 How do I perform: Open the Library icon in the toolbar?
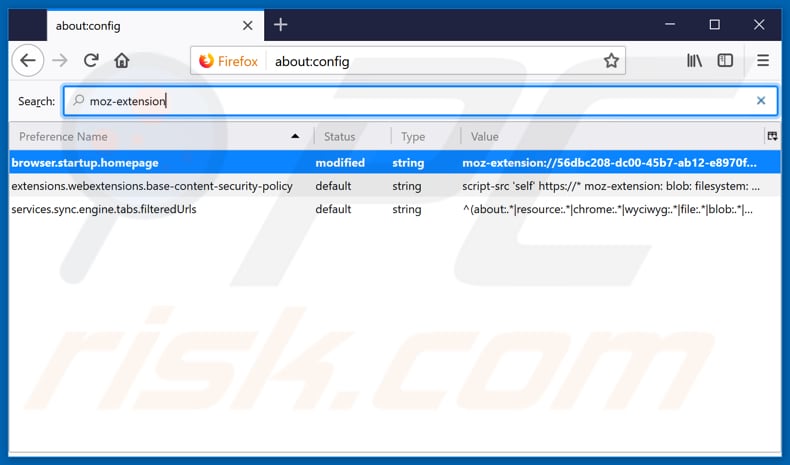coord(694,61)
